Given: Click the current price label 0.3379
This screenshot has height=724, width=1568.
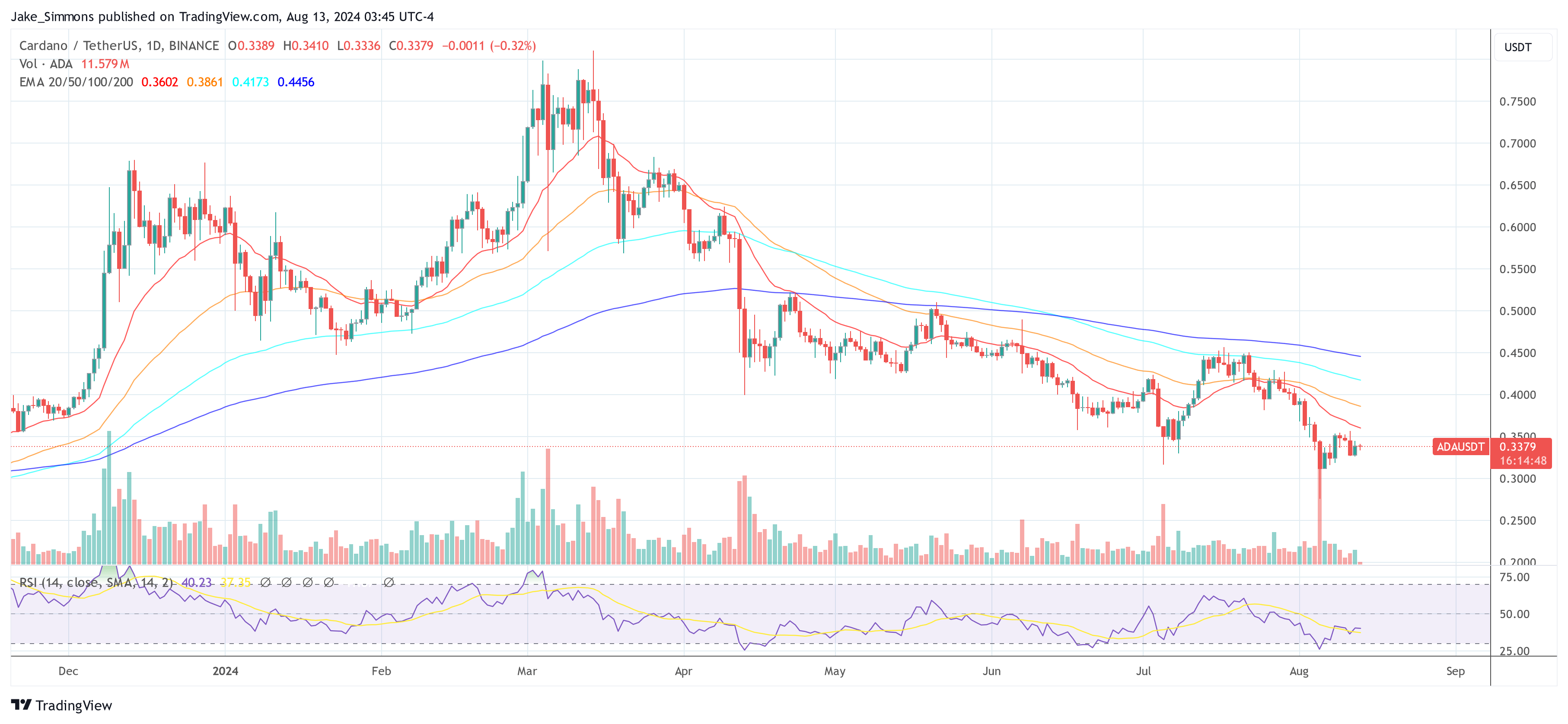Looking at the screenshot, I should click(x=1517, y=447).
